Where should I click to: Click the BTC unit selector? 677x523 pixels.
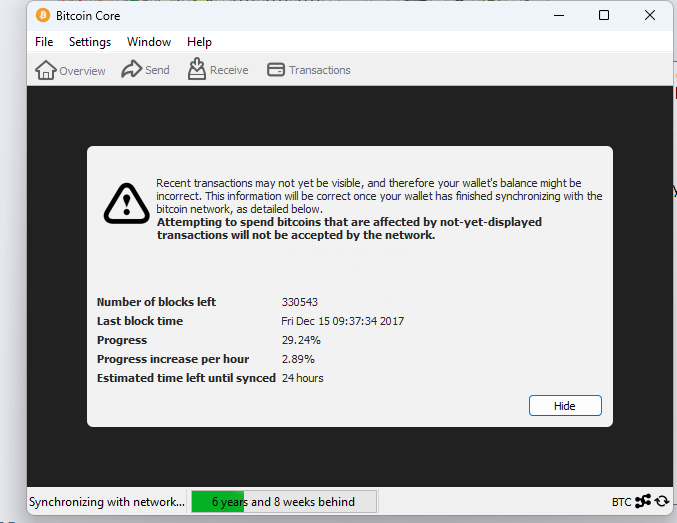coord(621,502)
